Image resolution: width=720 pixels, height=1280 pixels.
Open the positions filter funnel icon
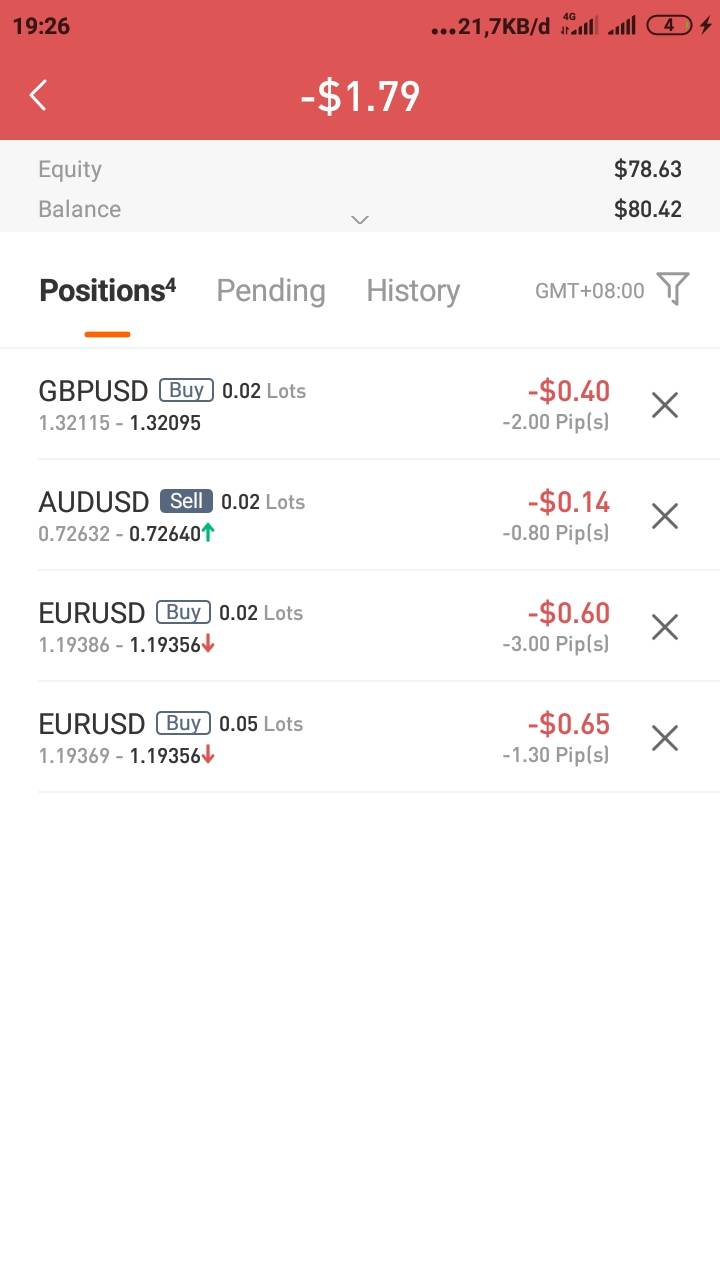click(673, 289)
